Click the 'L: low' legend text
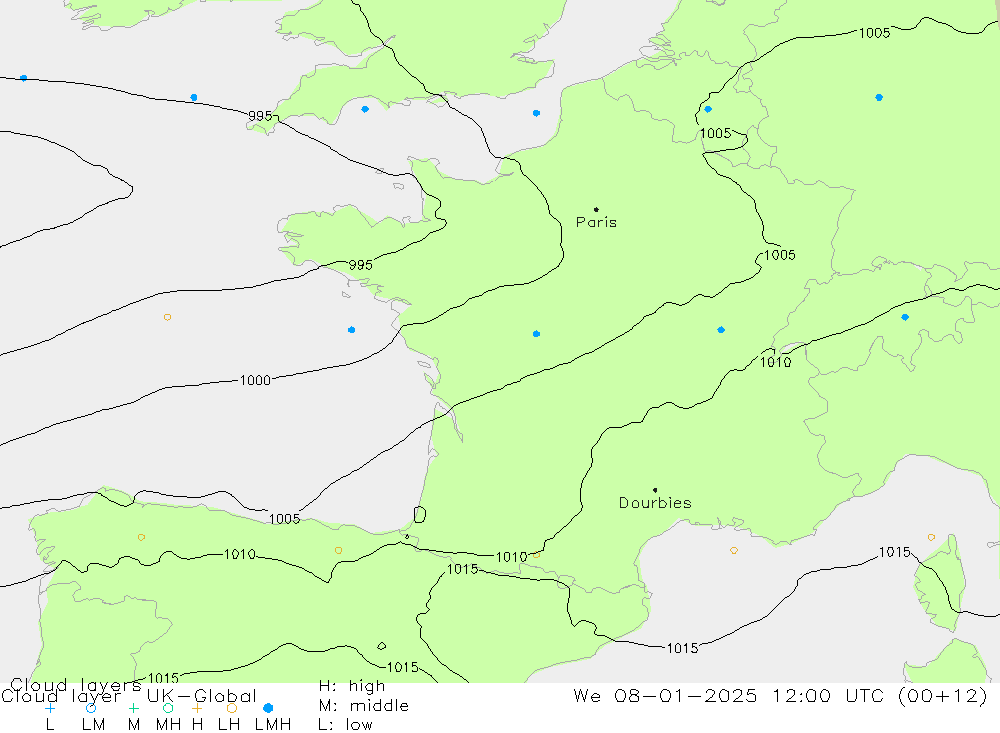Screen dimensions: 1000x733 pyautogui.click(x=345, y=725)
